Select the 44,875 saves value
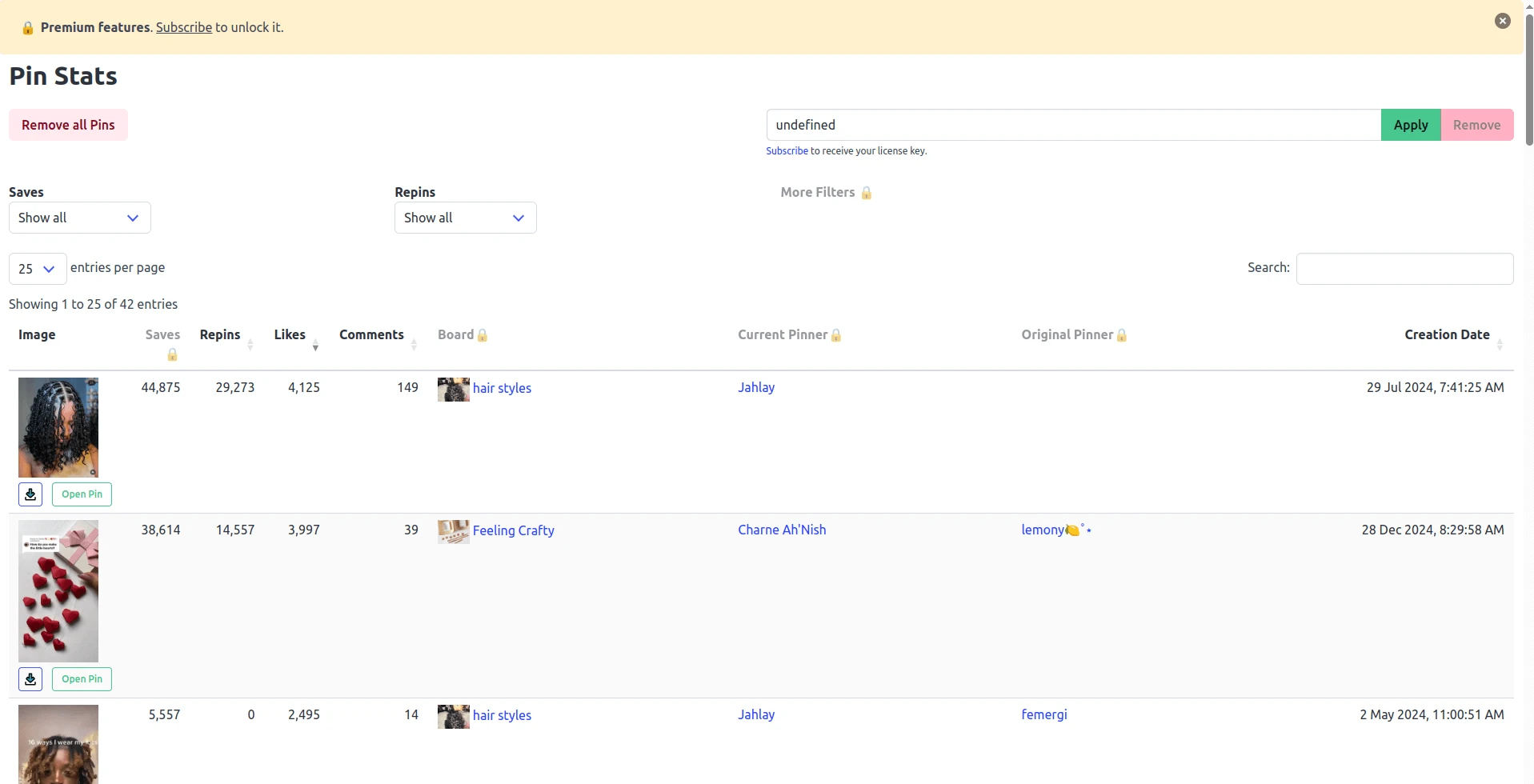 click(161, 387)
